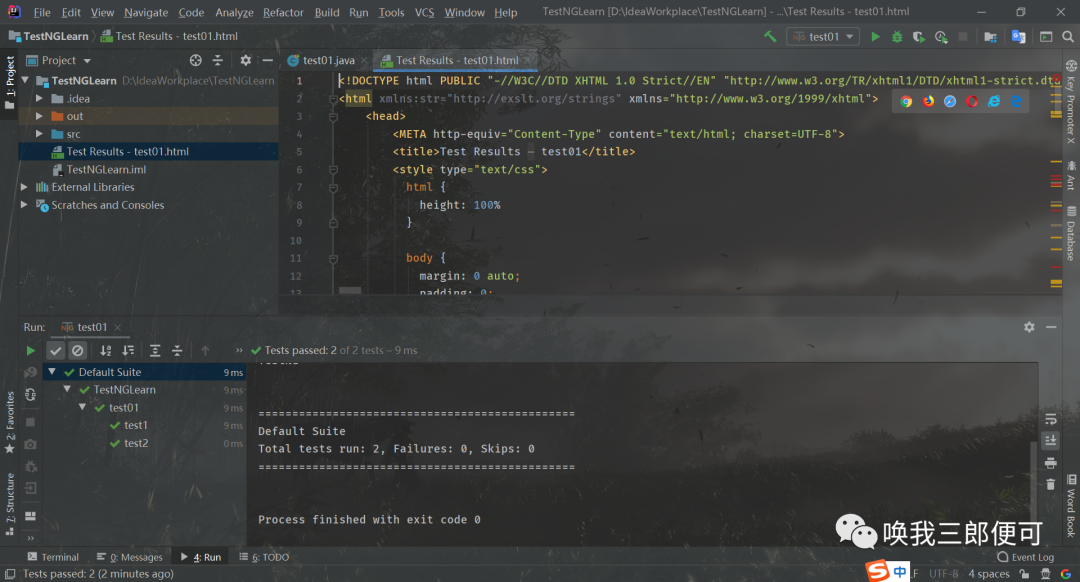
Task: Open the Database side panel
Action: pyautogui.click(x=1071, y=233)
